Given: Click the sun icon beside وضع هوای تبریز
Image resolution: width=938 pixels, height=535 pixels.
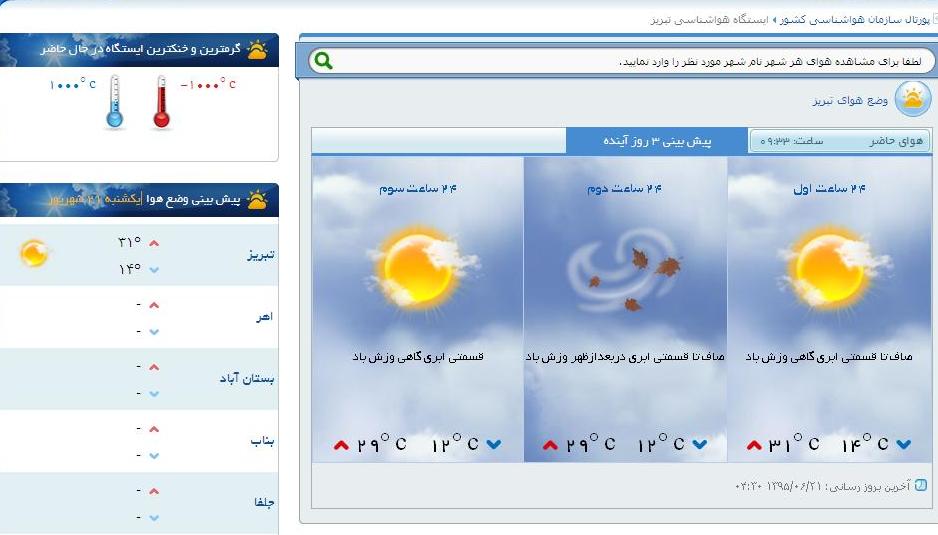Looking at the screenshot, I should click(x=913, y=98).
